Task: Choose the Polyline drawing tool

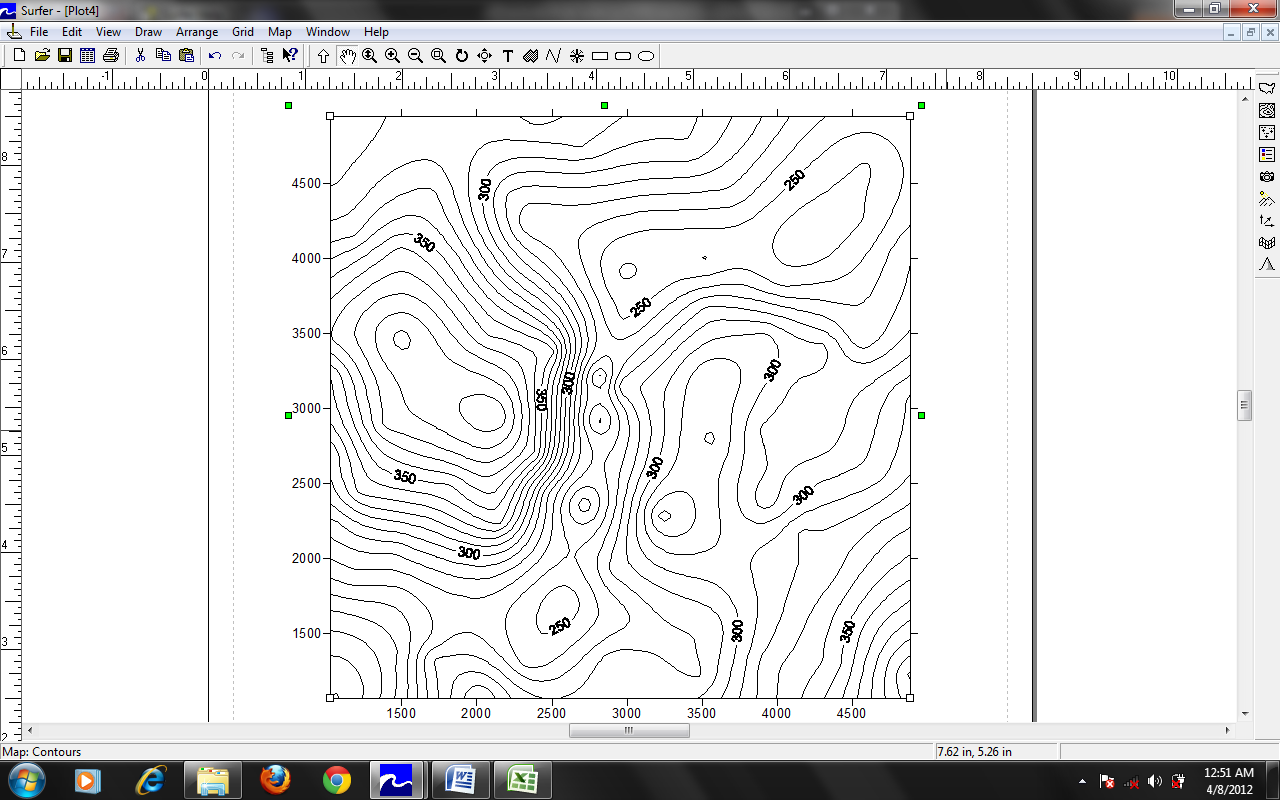Action: 554,56
